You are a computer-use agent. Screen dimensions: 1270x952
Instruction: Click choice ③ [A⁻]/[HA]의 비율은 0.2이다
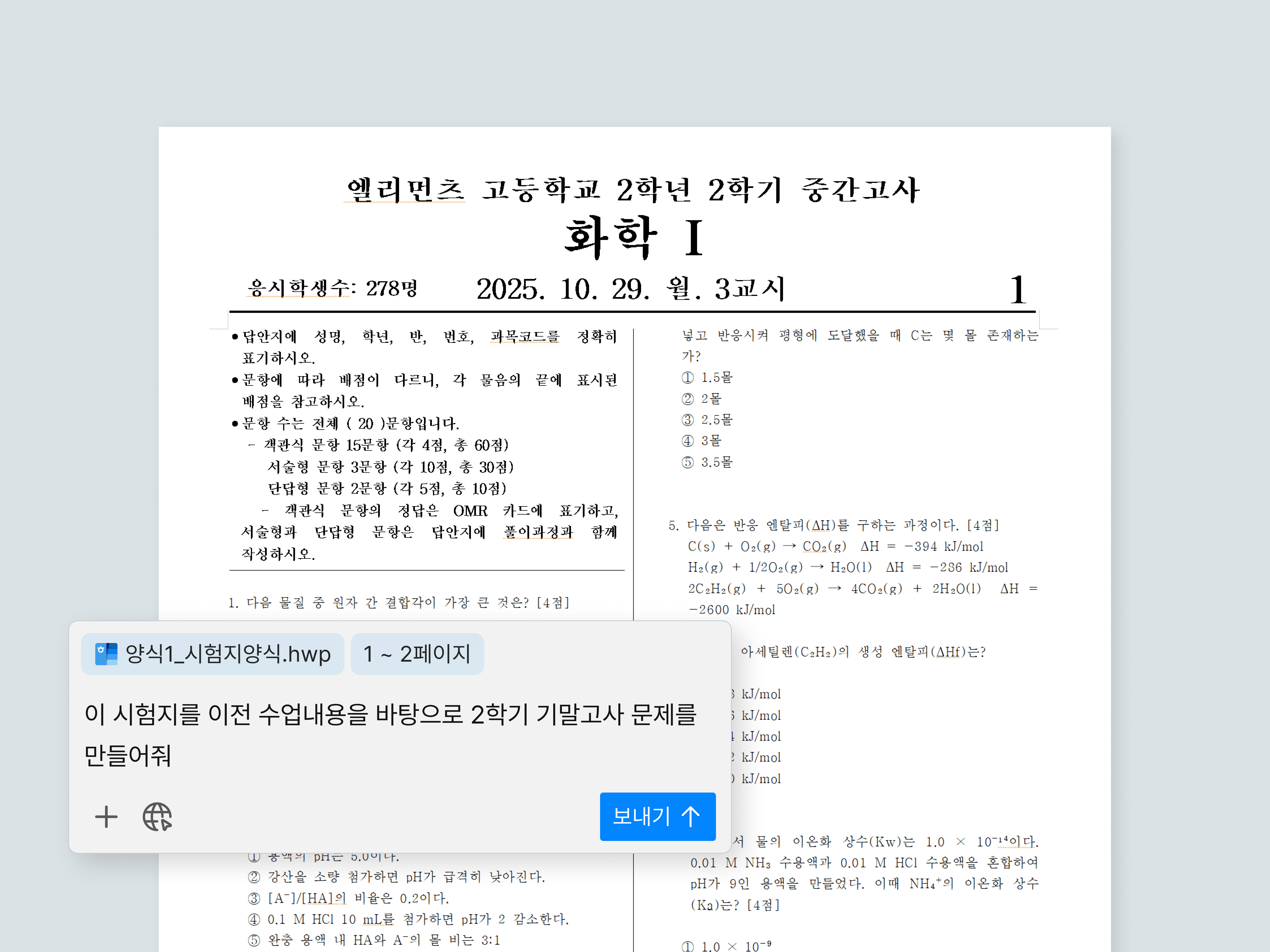pyautogui.click(x=348, y=898)
